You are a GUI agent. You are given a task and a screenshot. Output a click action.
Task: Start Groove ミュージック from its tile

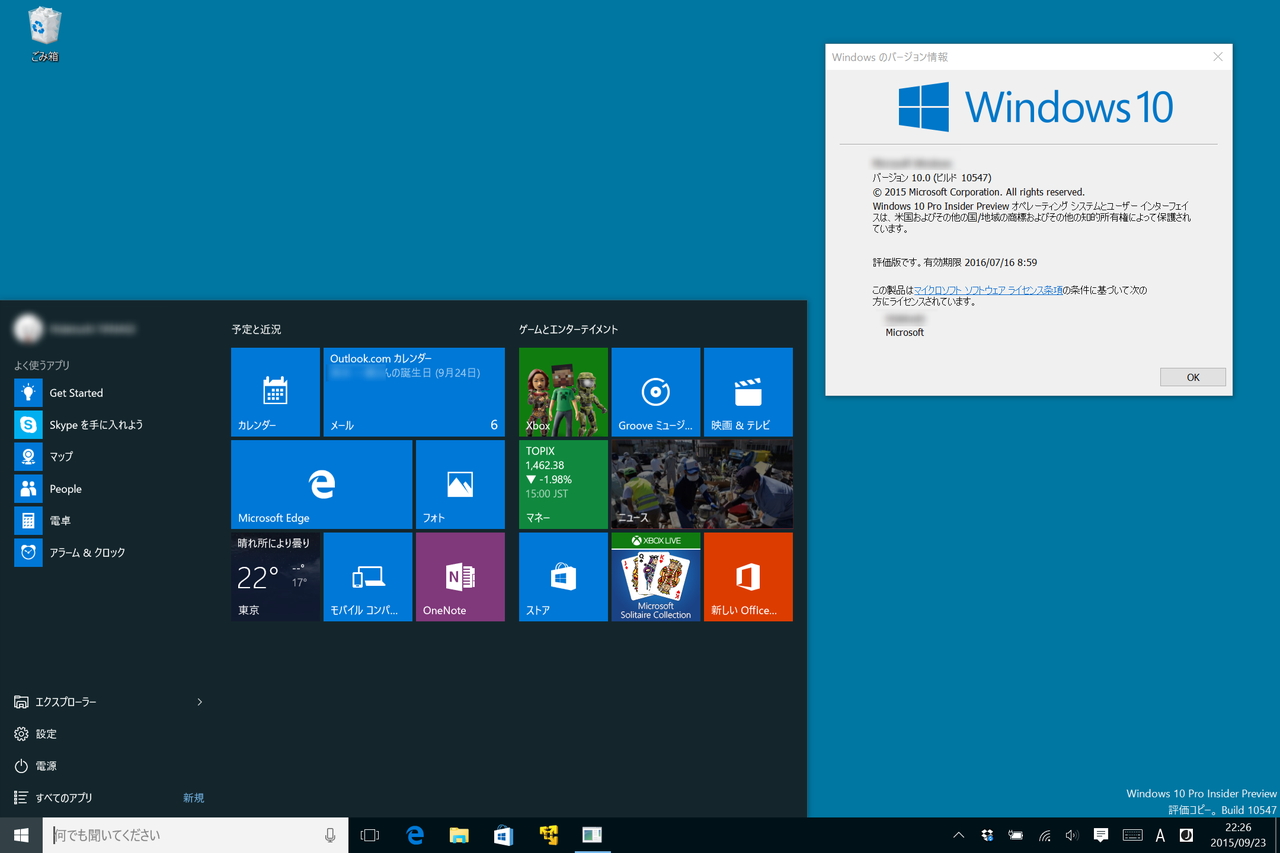click(655, 391)
